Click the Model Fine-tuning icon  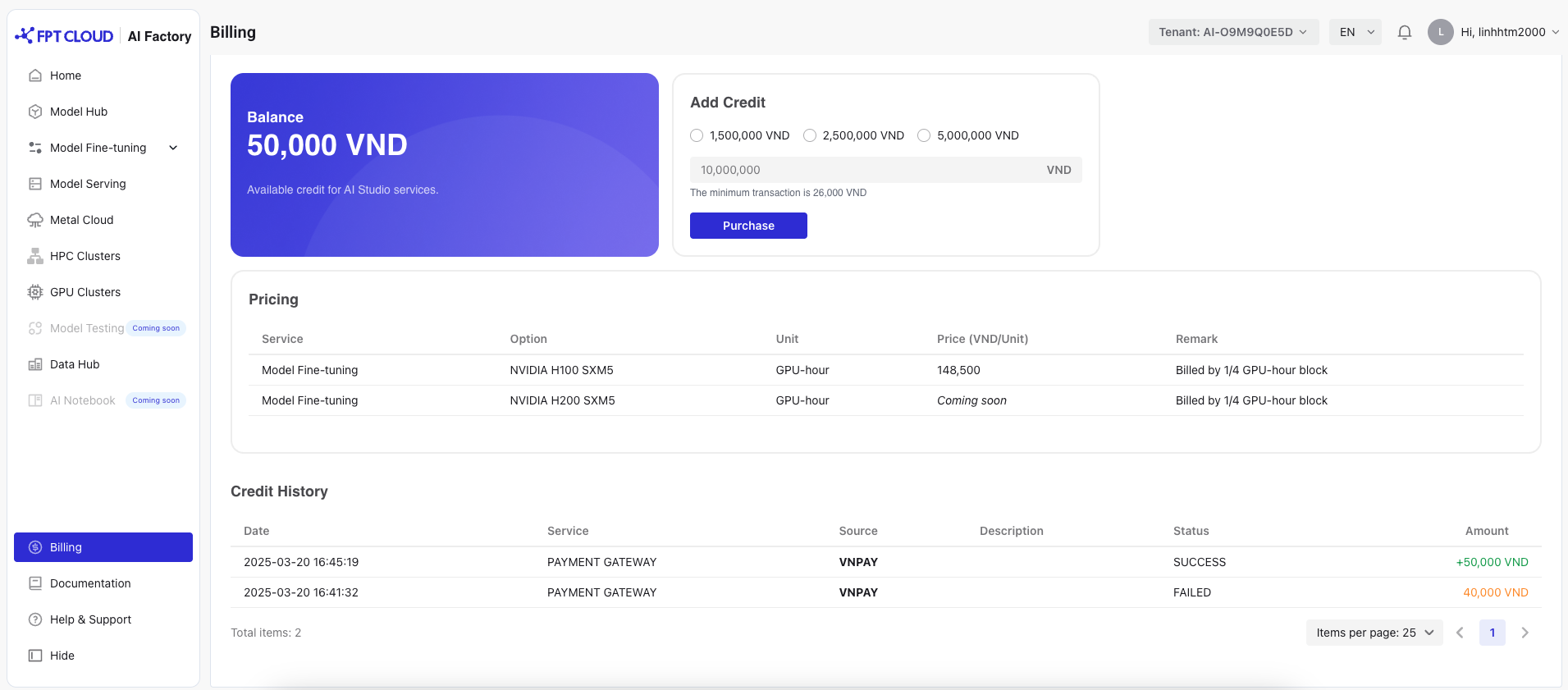[x=35, y=148]
